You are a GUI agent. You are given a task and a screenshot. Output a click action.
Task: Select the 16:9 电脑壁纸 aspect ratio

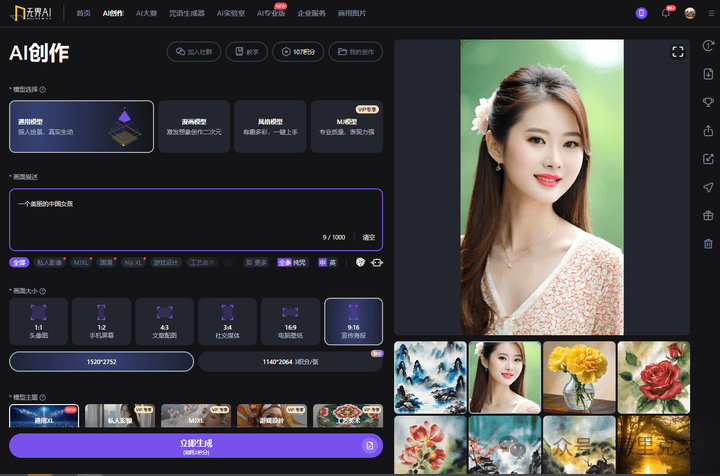pyautogui.click(x=290, y=320)
